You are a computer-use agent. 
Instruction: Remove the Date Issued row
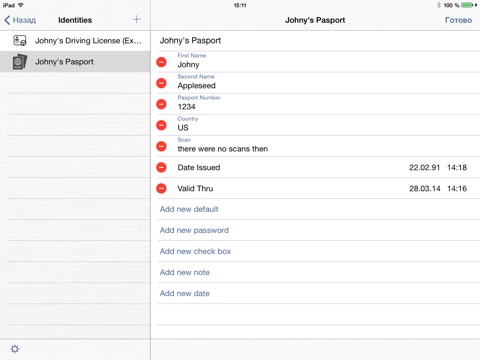[x=161, y=167]
